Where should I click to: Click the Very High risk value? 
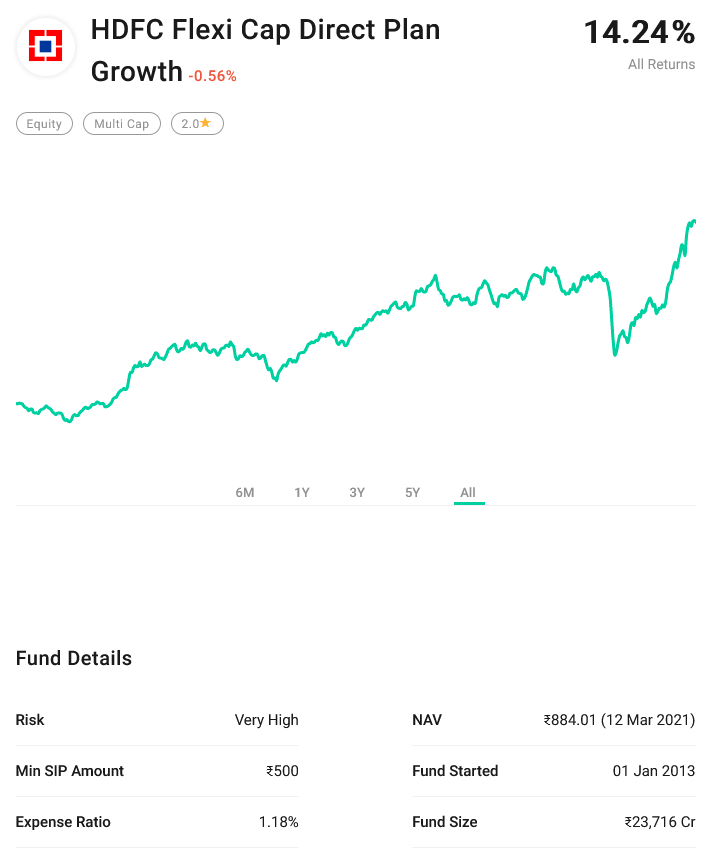(266, 720)
